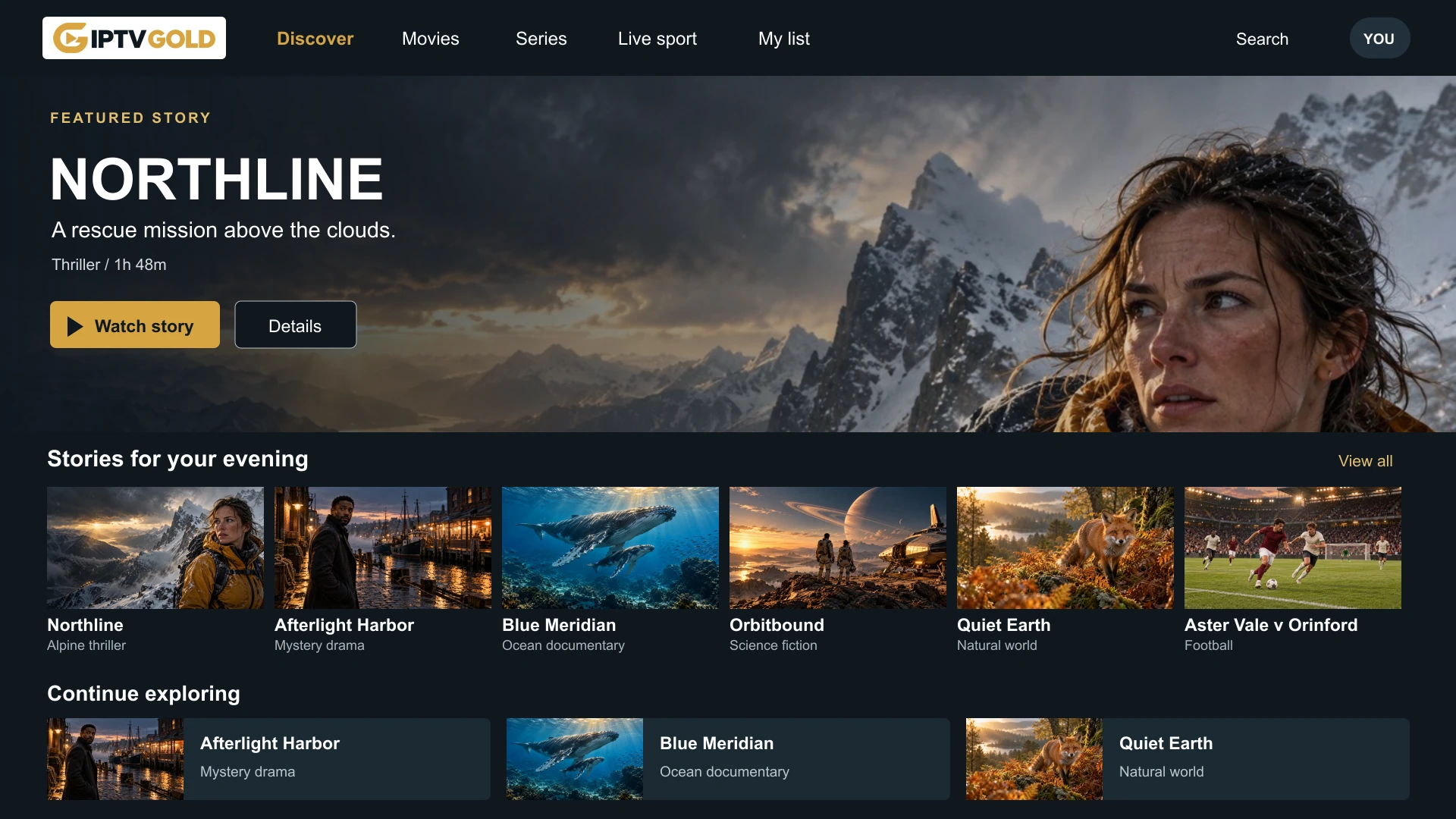1456x819 pixels.
Task: Open Search in the header
Action: click(x=1262, y=39)
